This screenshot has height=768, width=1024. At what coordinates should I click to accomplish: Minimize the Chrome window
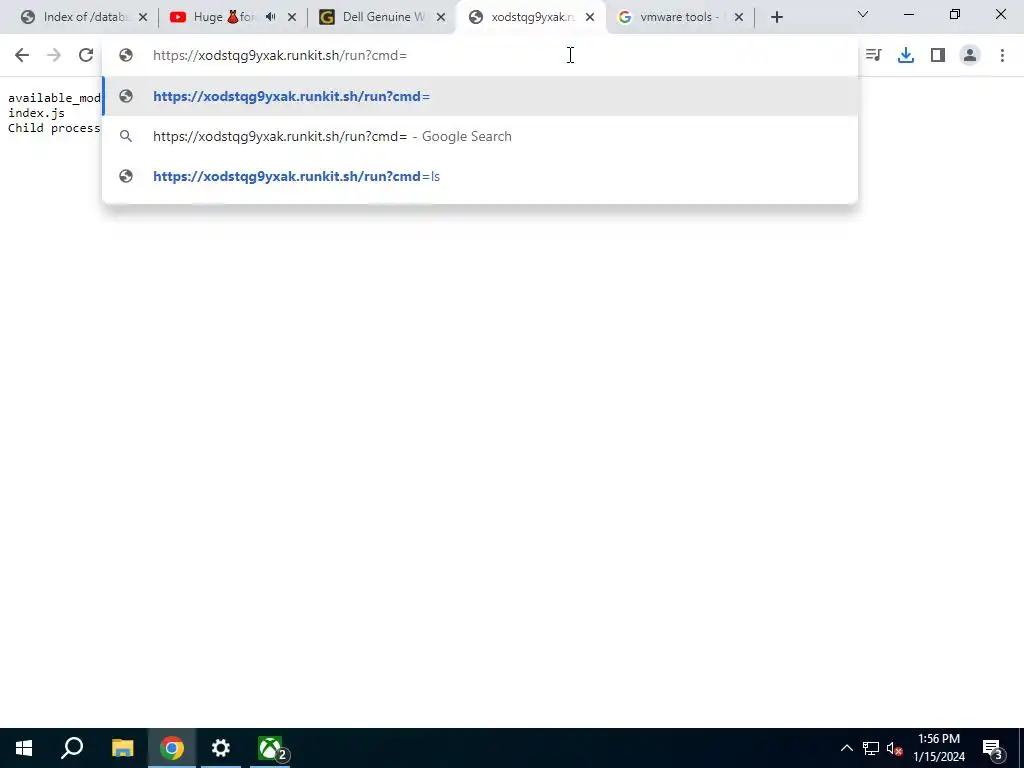point(908,14)
